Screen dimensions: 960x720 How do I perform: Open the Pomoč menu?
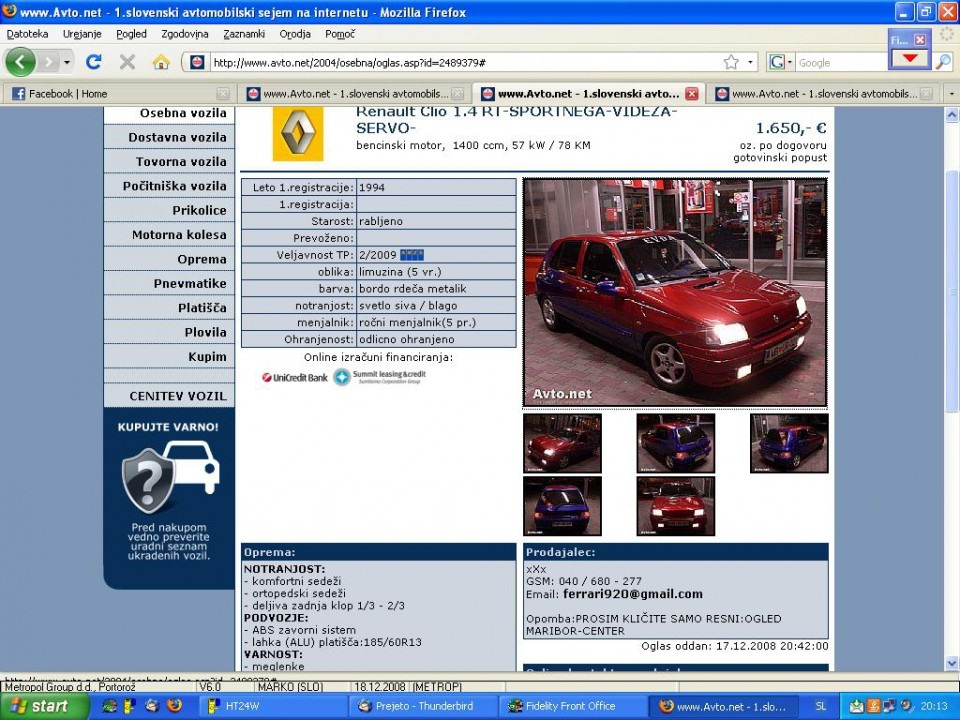click(x=340, y=34)
